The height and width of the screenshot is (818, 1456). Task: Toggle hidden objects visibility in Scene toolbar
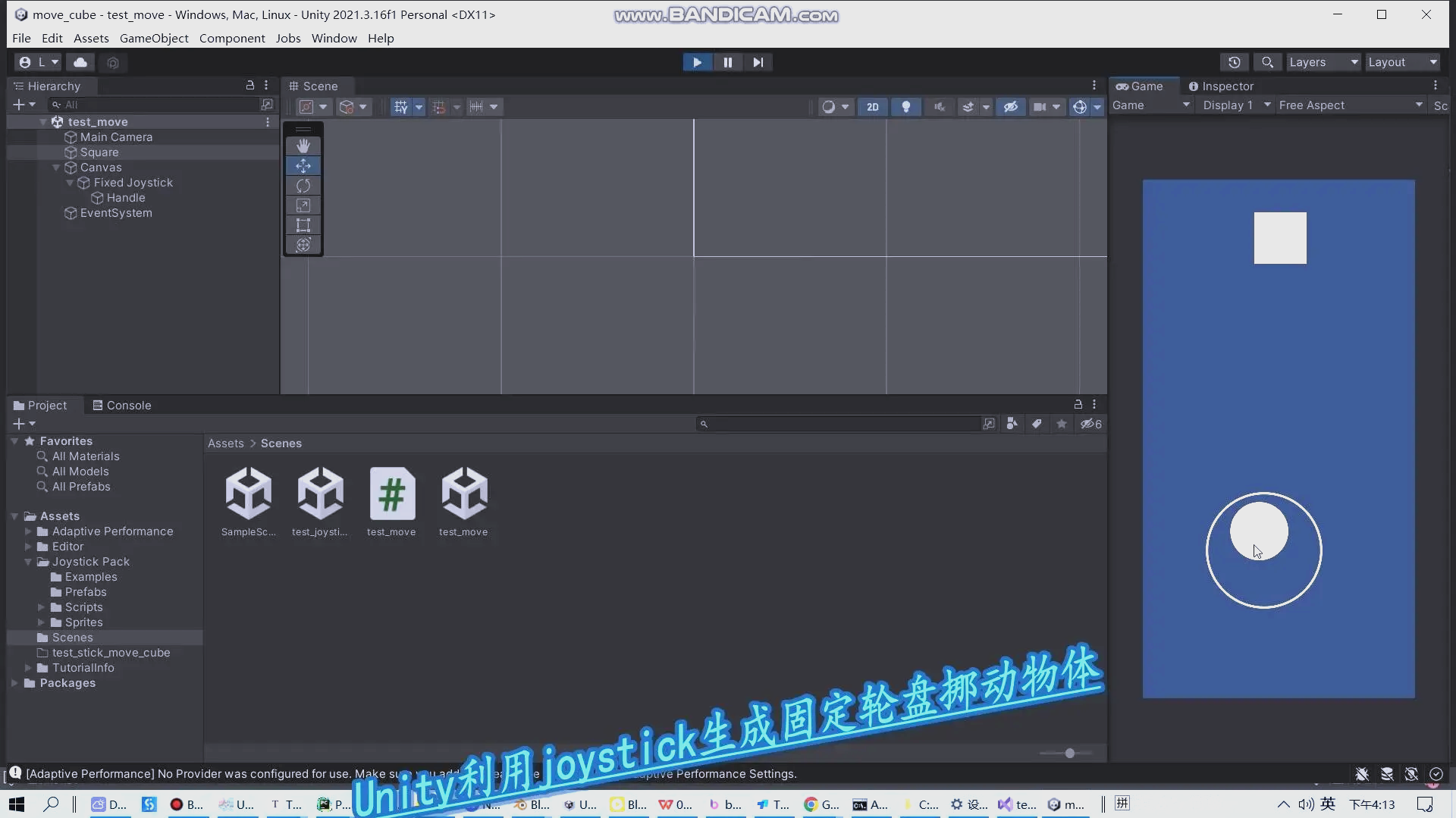(1010, 107)
